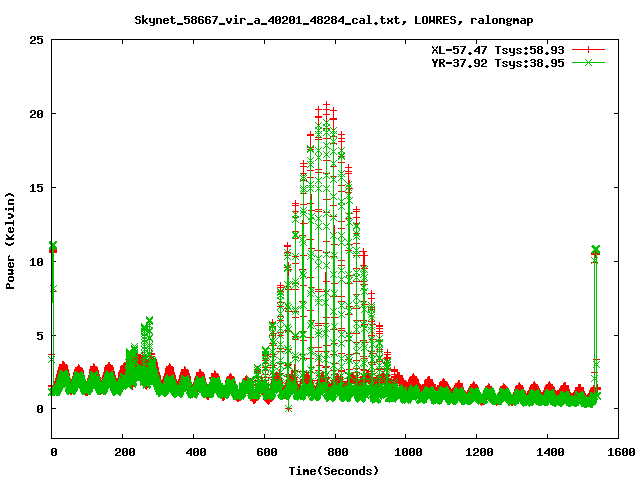Viewport: 640px width, 480px height.
Task: Click the y-axis tick label 20
Action: (36, 114)
